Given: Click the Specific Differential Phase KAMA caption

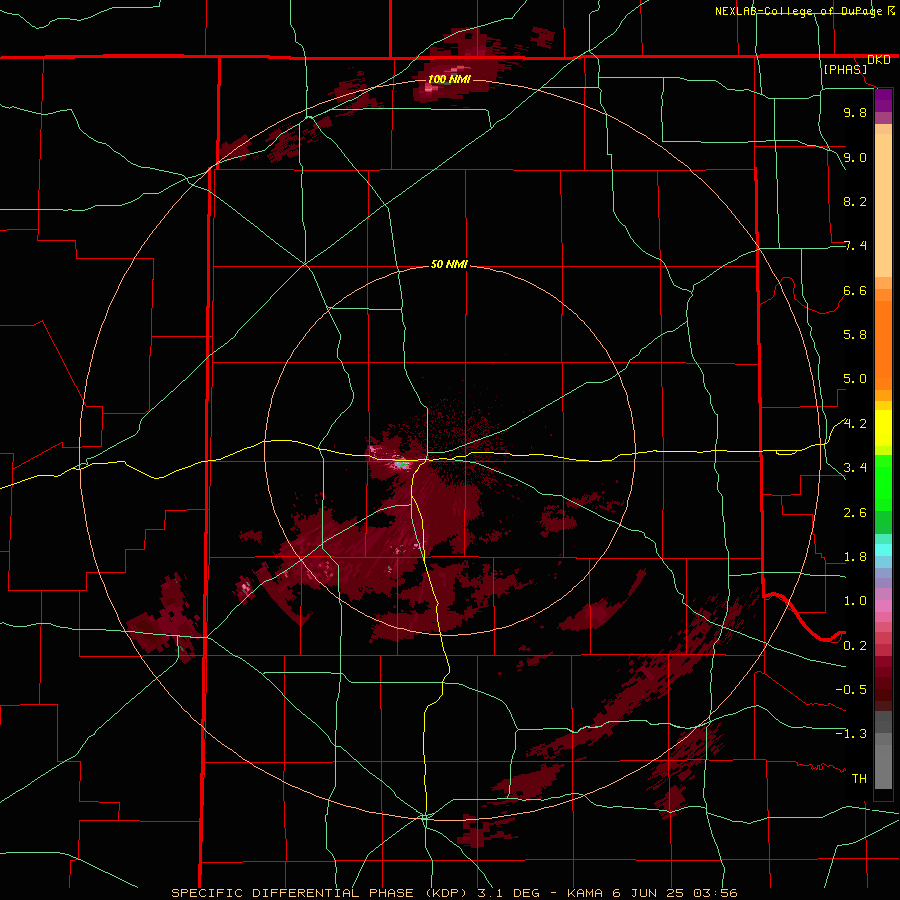Looking at the screenshot, I should coord(454,893).
